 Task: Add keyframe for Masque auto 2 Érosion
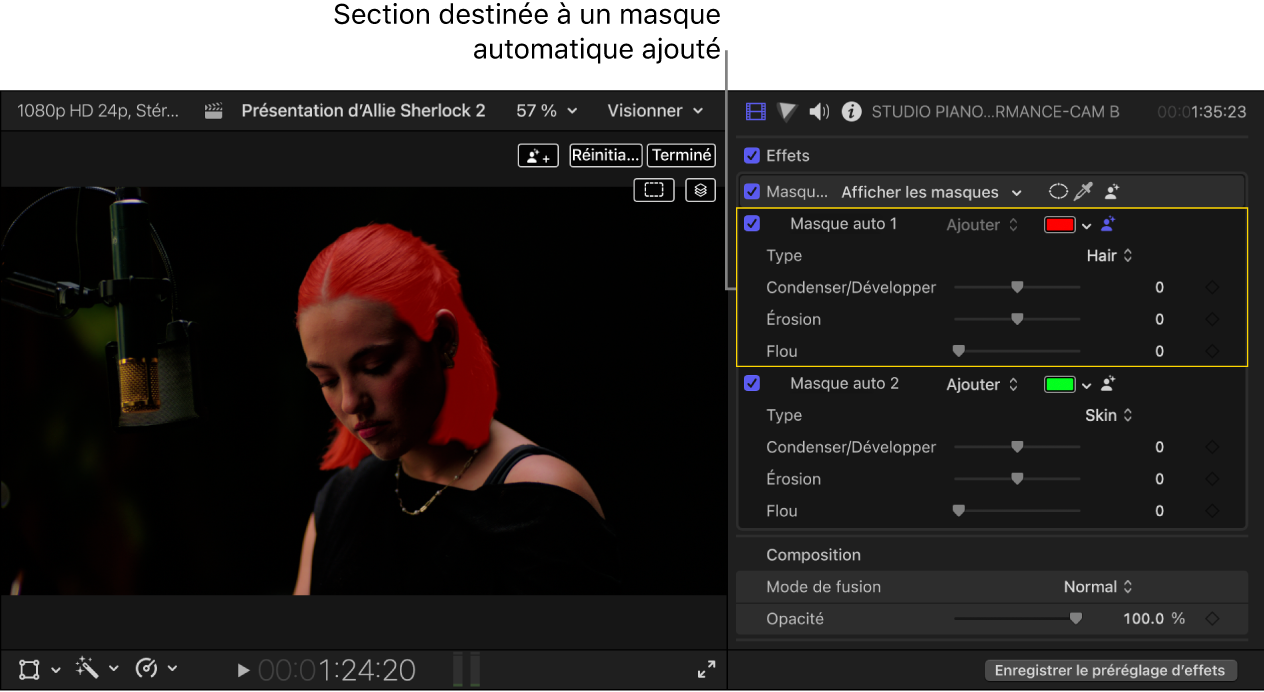click(x=1212, y=480)
